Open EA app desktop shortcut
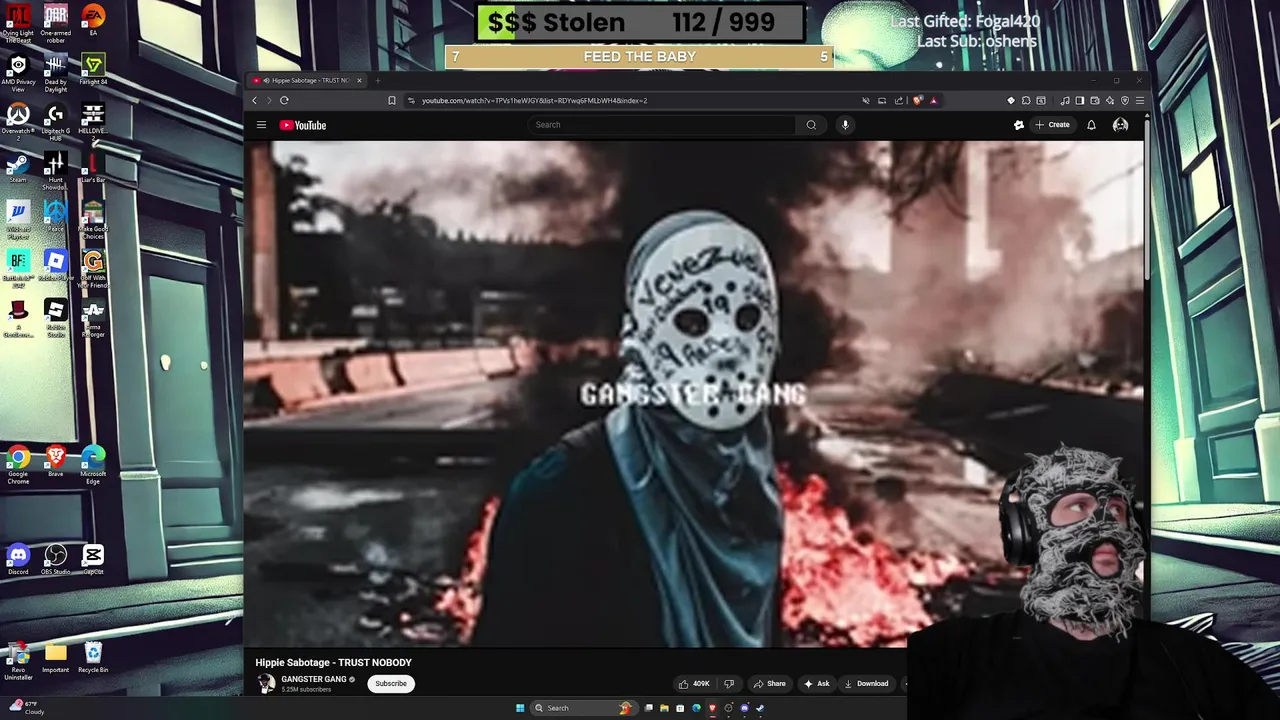Screen dimensions: 1280x720 click(x=93, y=20)
